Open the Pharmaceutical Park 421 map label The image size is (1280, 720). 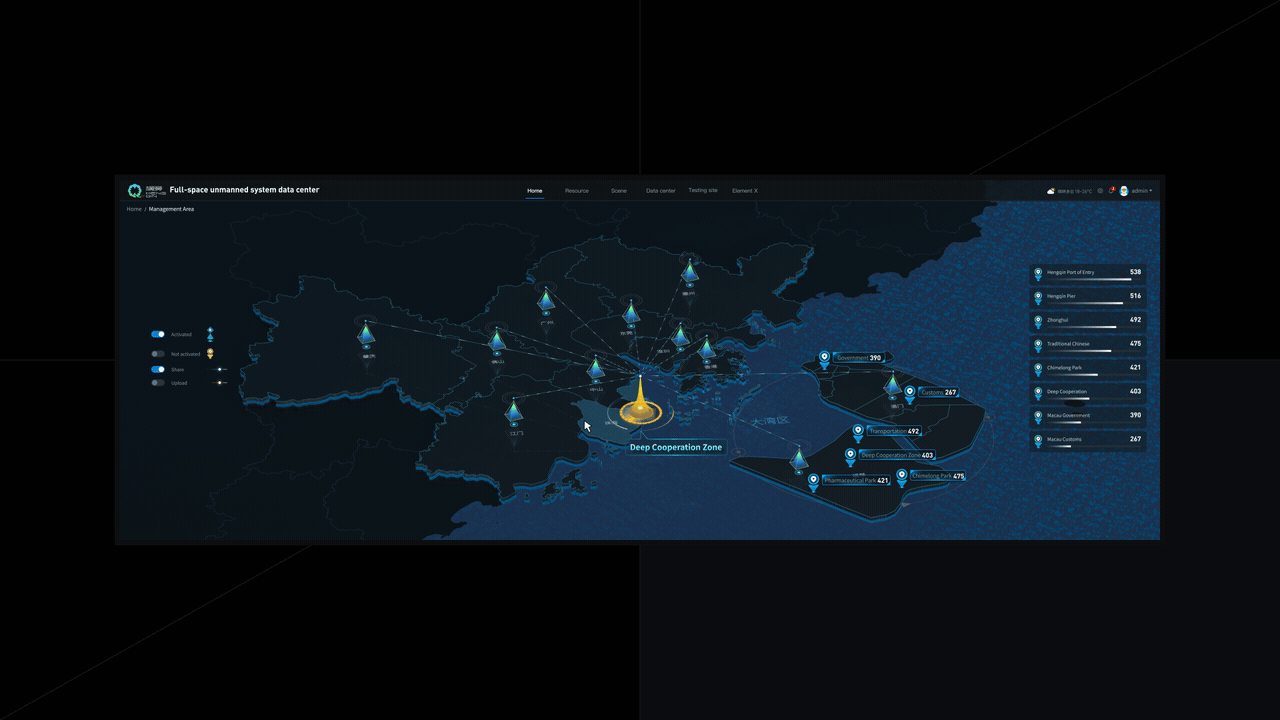(856, 480)
